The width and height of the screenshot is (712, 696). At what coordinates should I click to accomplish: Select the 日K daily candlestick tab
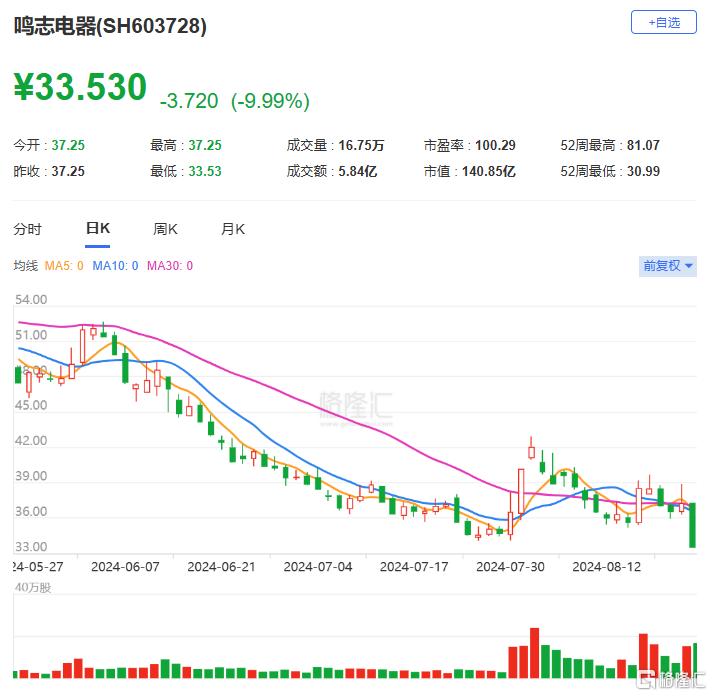(98, 228)
